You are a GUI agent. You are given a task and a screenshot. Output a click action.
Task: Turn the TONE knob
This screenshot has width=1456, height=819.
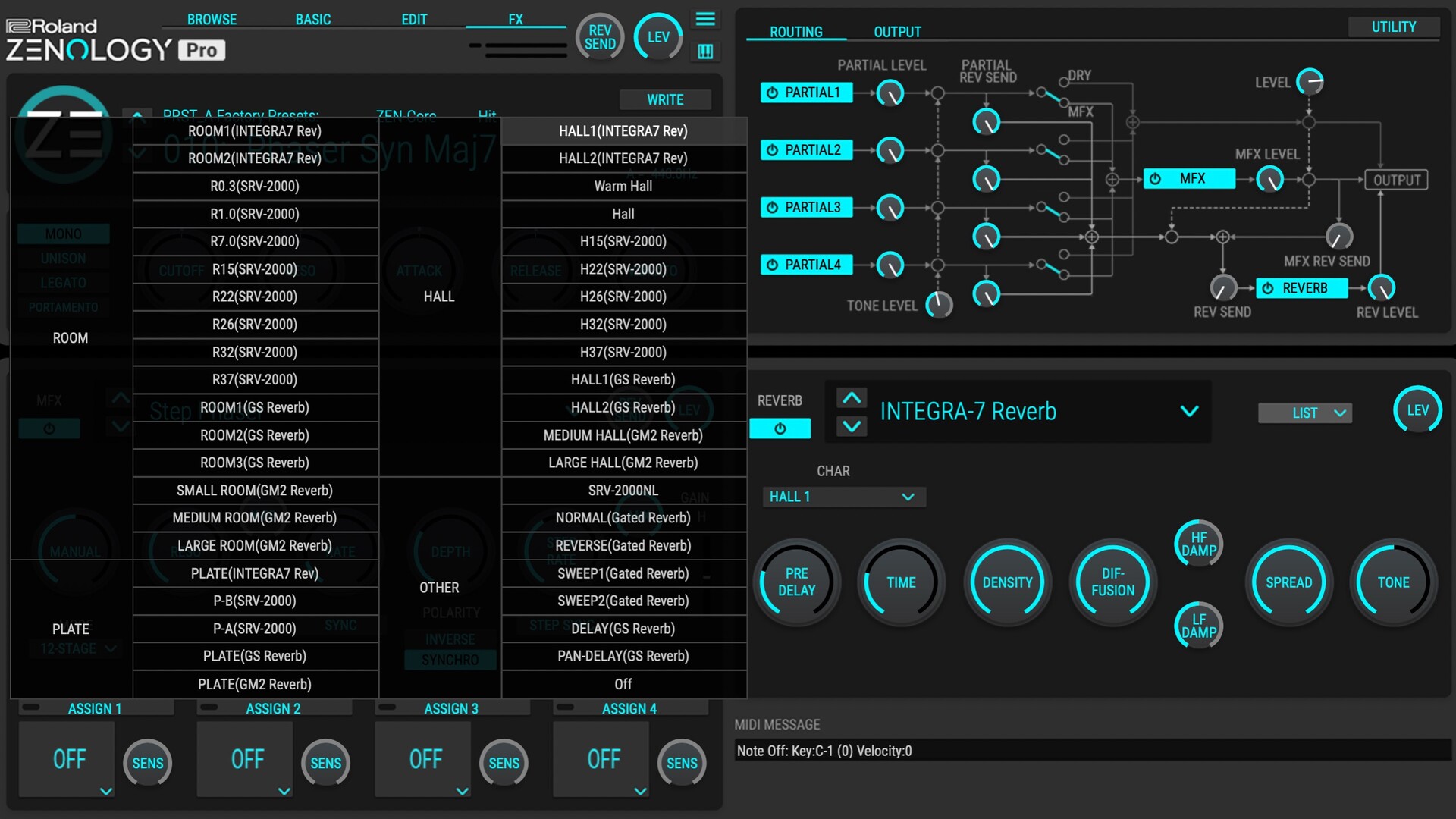click(x=1393, y=582)
